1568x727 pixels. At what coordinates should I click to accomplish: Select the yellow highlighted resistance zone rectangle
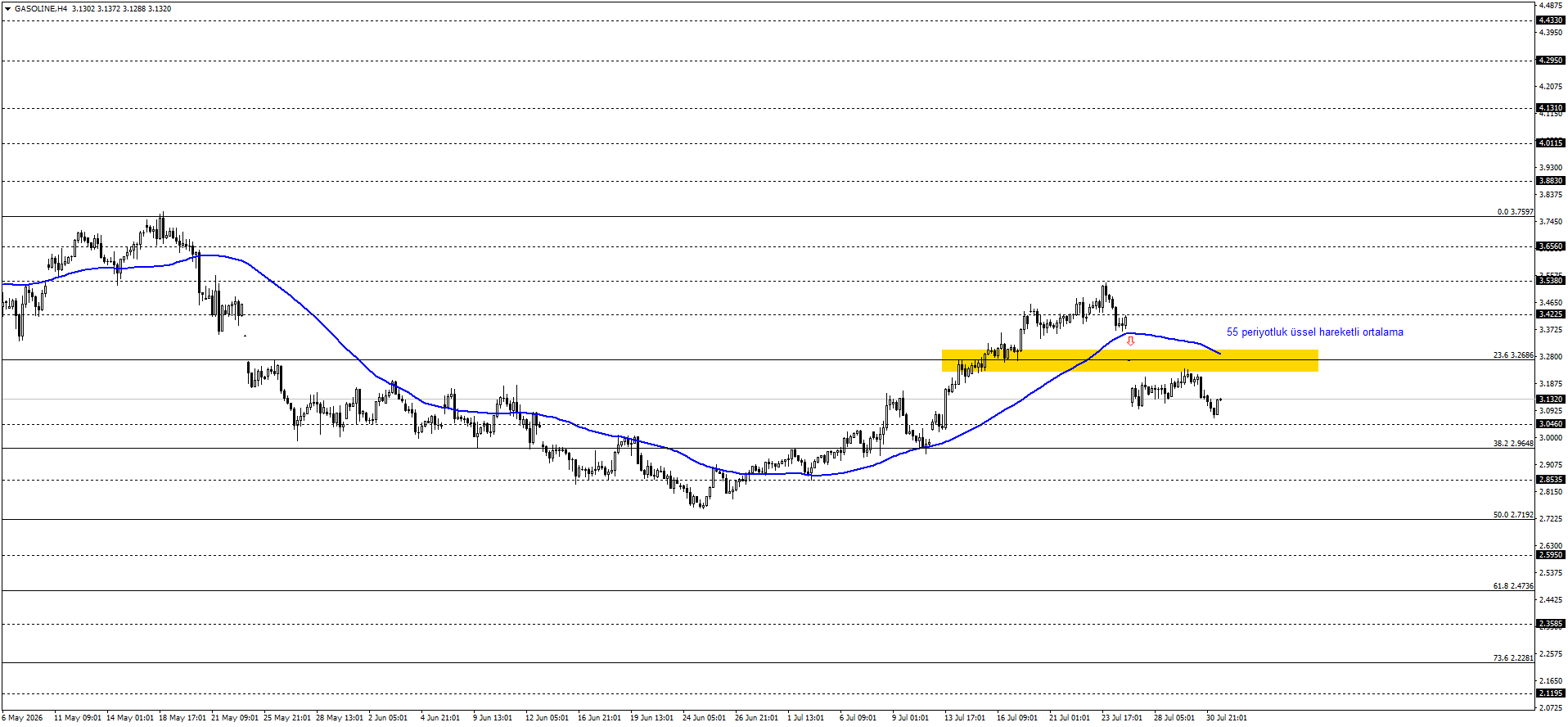(x=1129, y=361)
